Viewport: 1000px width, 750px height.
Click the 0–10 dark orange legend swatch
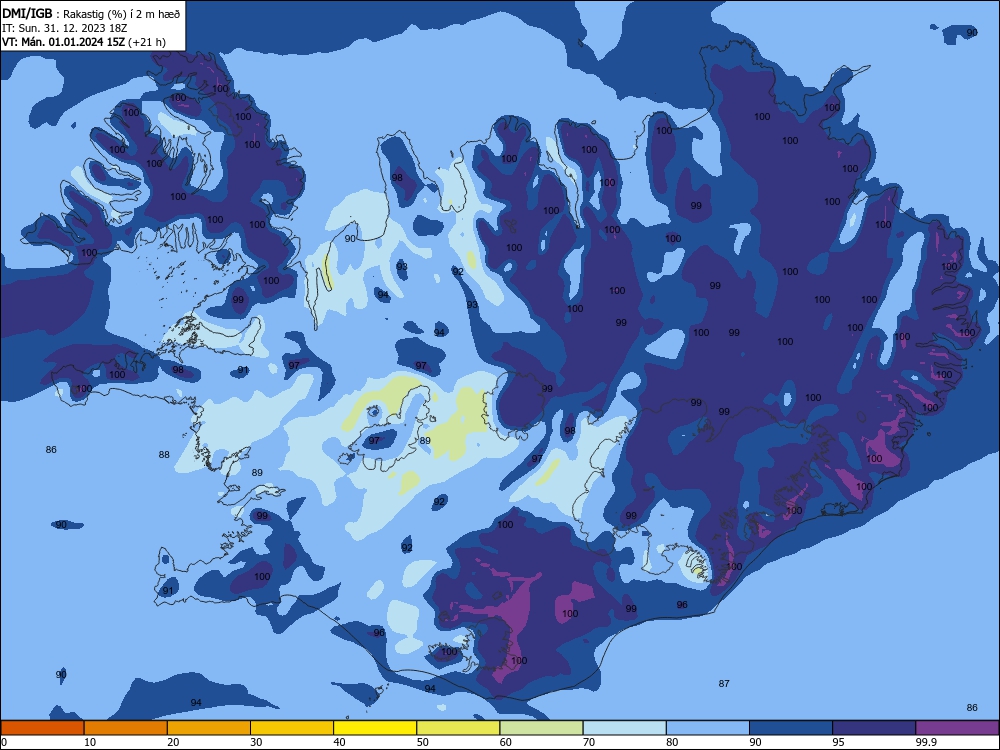(x=42, y=728)
